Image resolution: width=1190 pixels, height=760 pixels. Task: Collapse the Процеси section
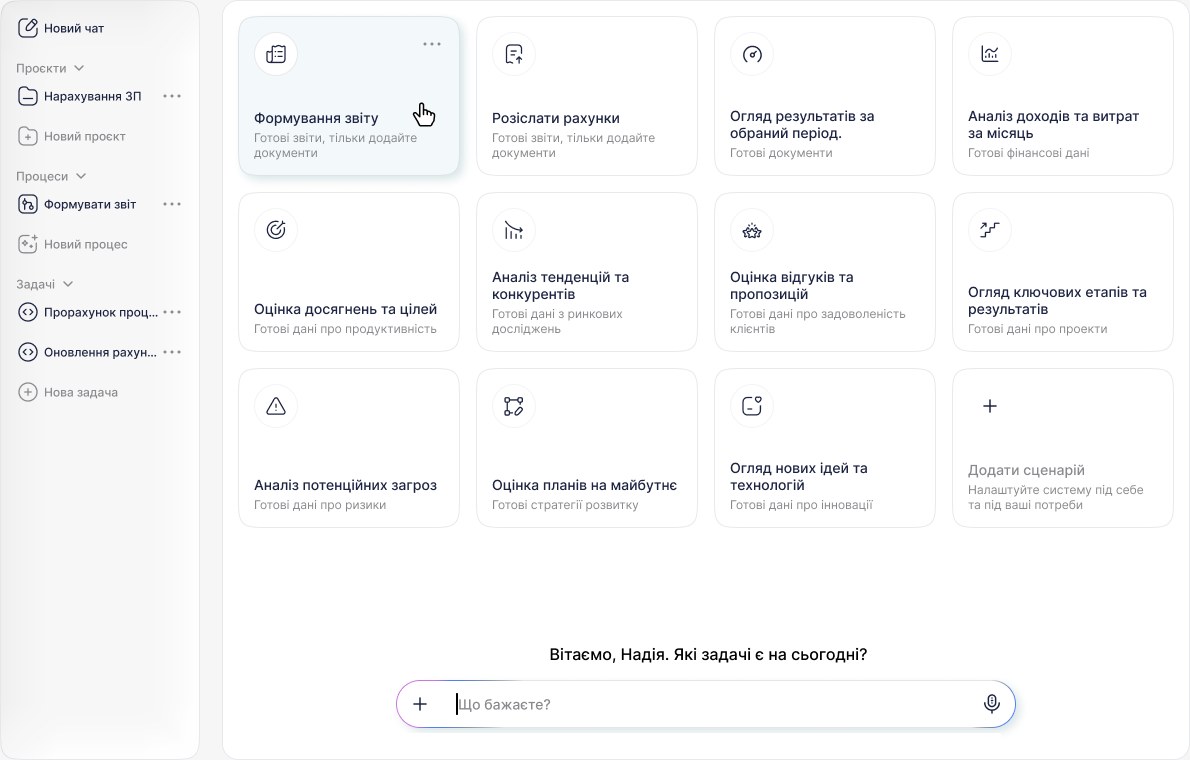(x=81, y=176)
